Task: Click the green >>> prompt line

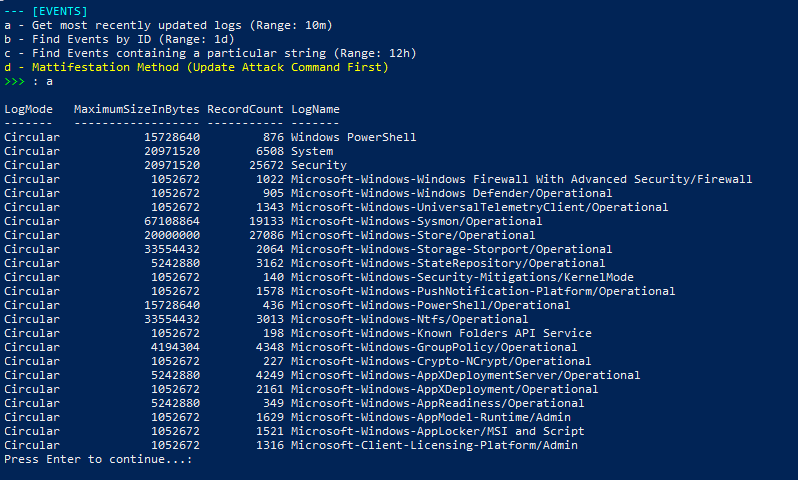Action: pos(28,81)
